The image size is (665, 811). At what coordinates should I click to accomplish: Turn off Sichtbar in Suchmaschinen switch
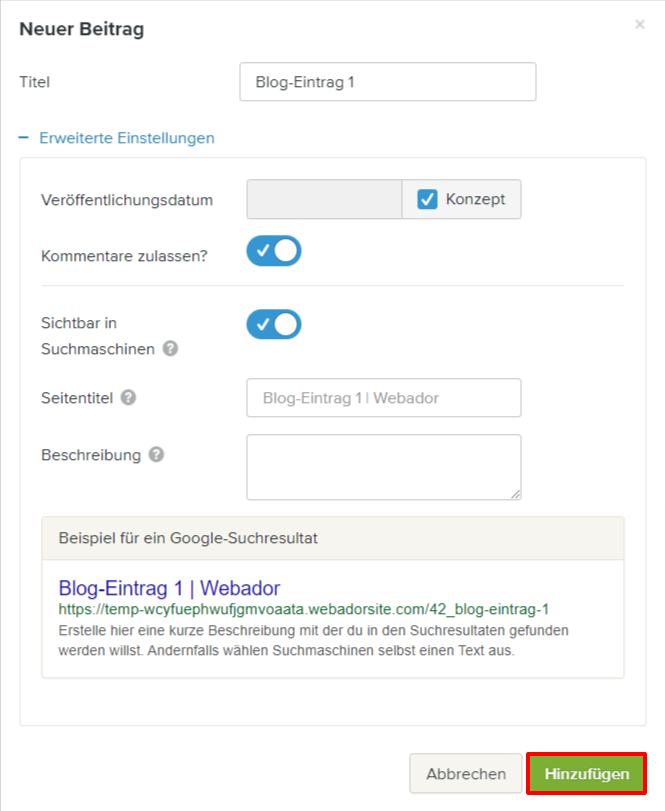pos(274,324)
